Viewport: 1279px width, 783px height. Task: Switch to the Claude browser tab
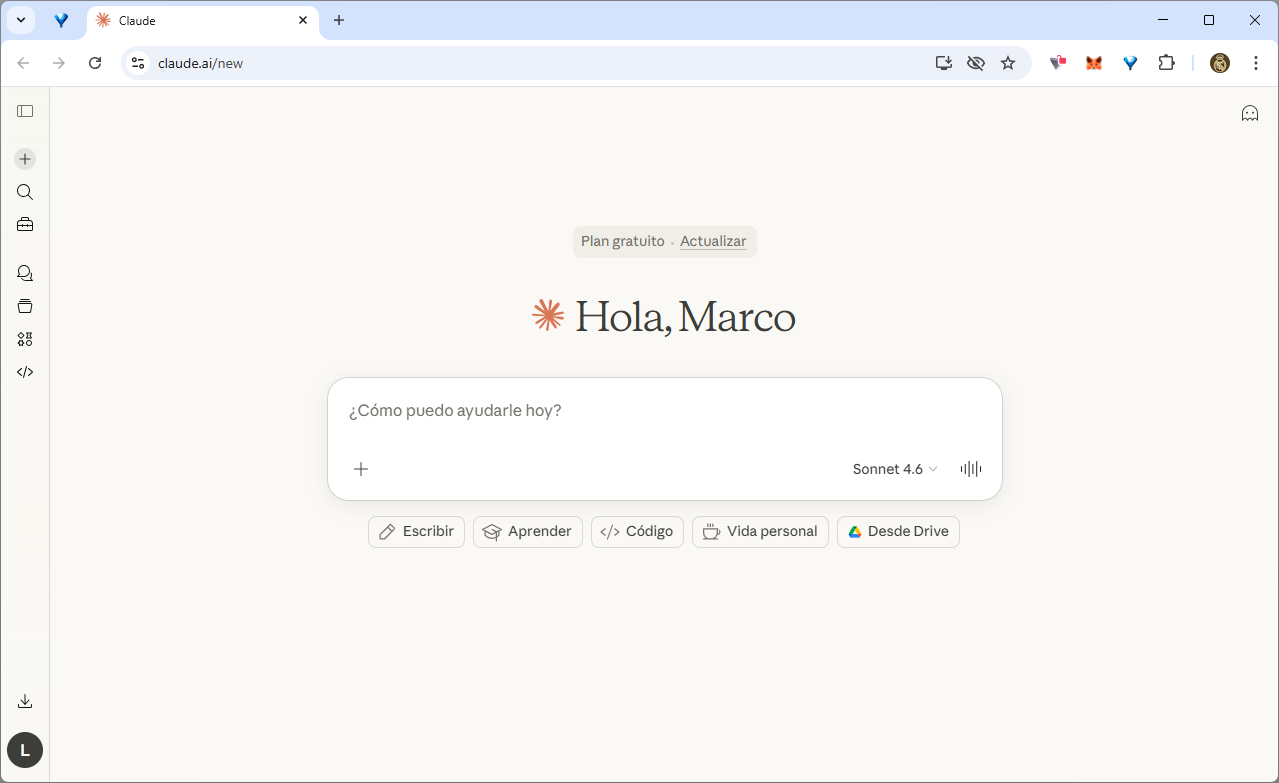(x=200, y=20)
